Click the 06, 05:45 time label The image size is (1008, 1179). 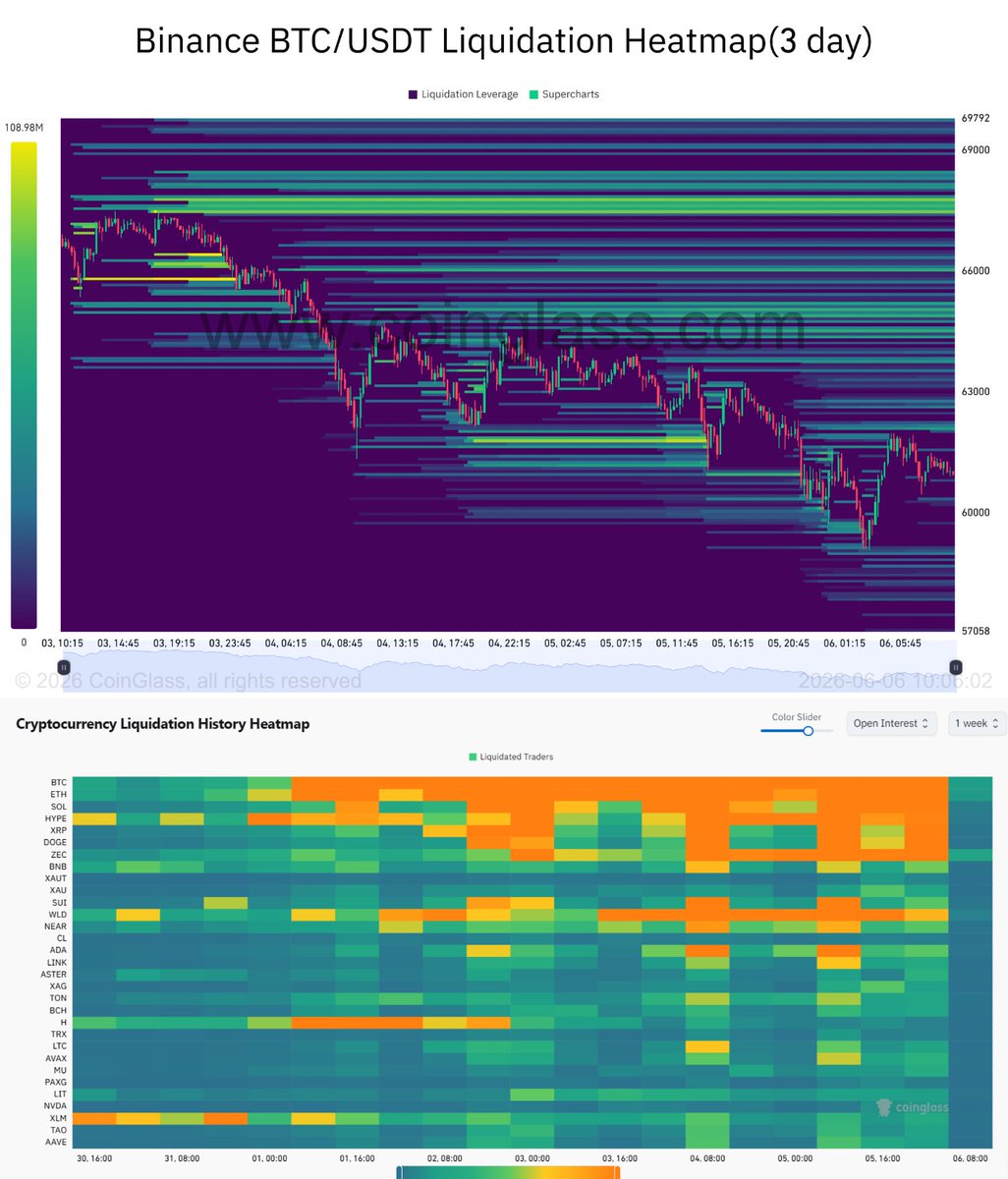pos(900,644)
